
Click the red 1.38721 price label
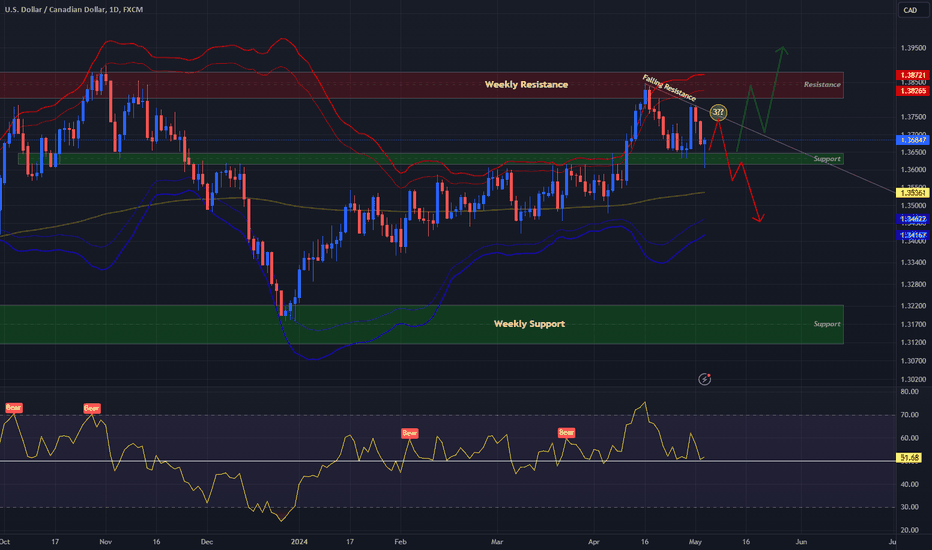(912, 76)
